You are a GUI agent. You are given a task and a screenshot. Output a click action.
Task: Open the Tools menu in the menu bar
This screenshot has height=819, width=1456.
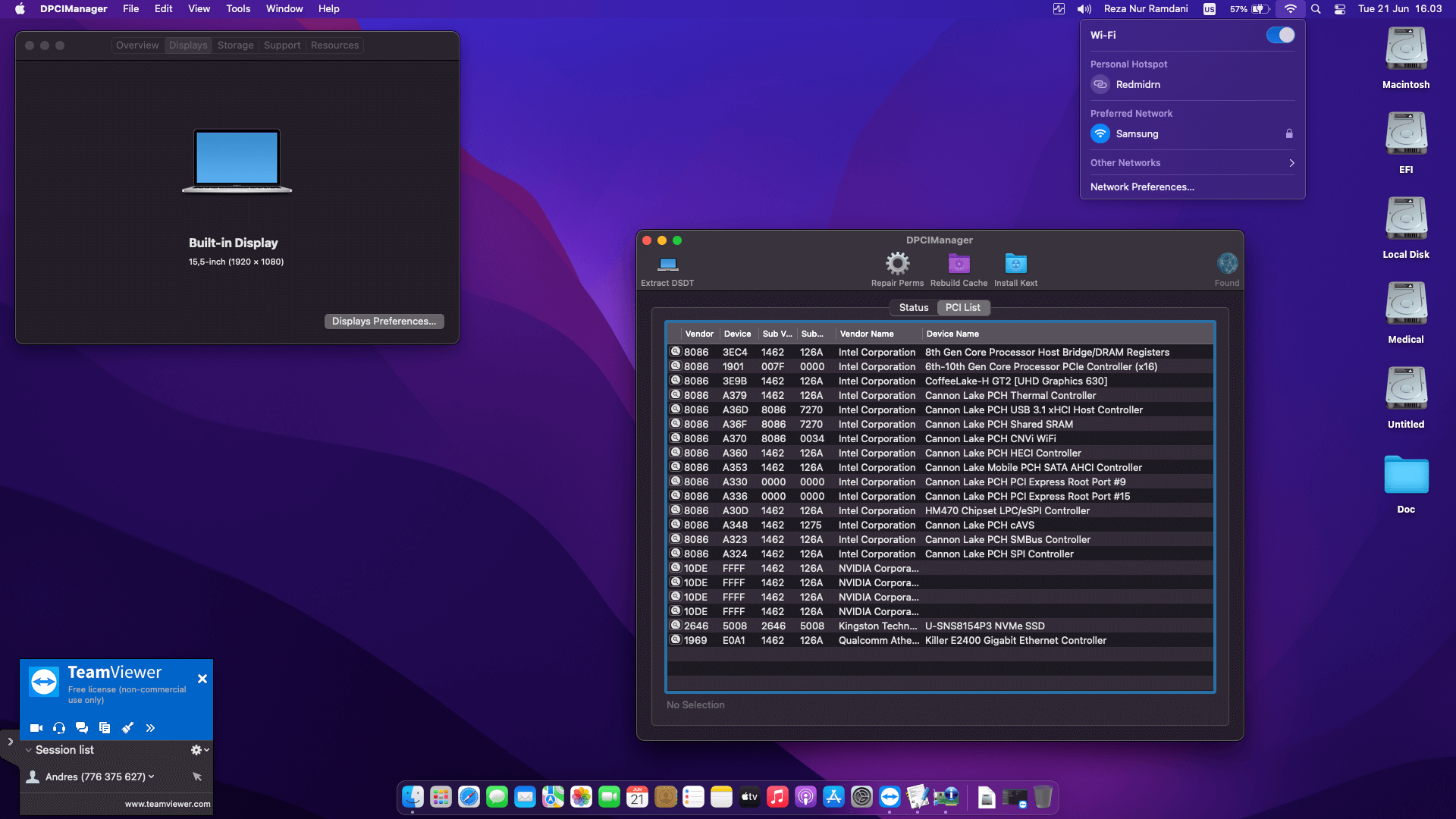[x=238, y=9]
